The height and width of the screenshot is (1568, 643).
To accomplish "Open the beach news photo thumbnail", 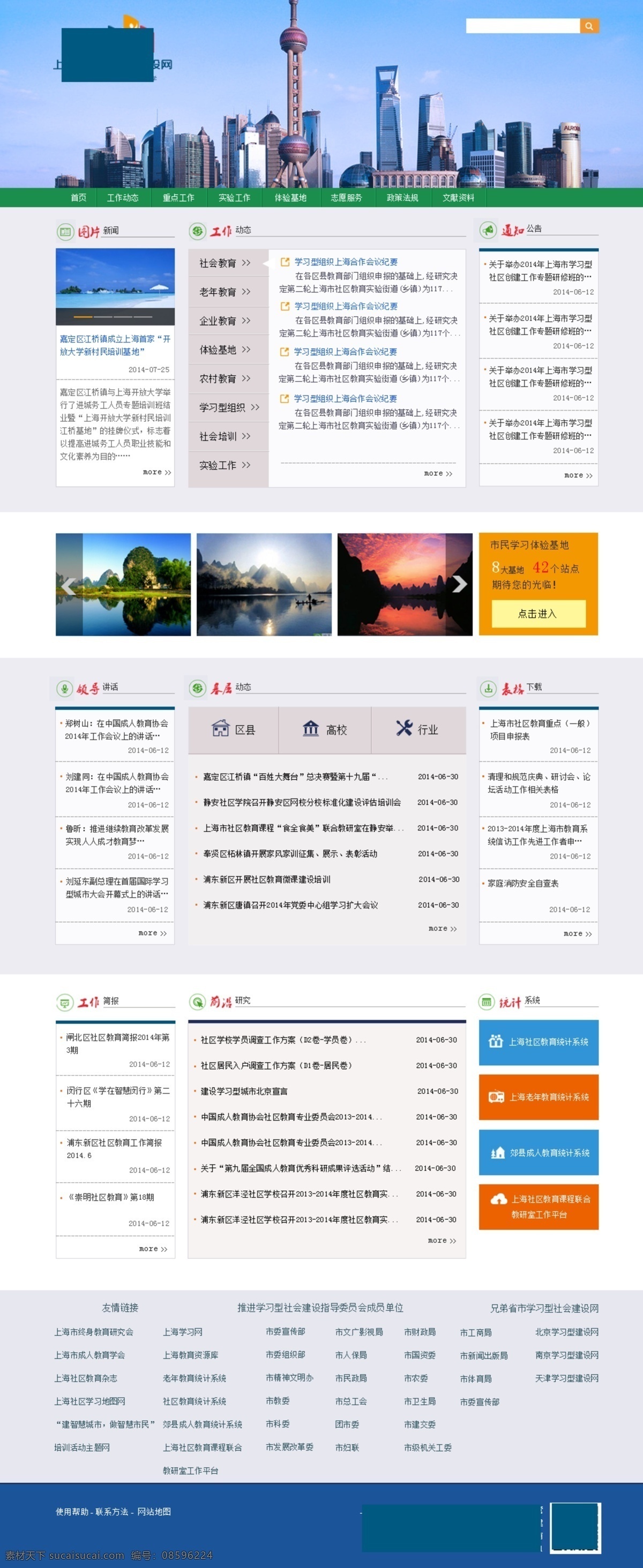I will pos(115,286).
